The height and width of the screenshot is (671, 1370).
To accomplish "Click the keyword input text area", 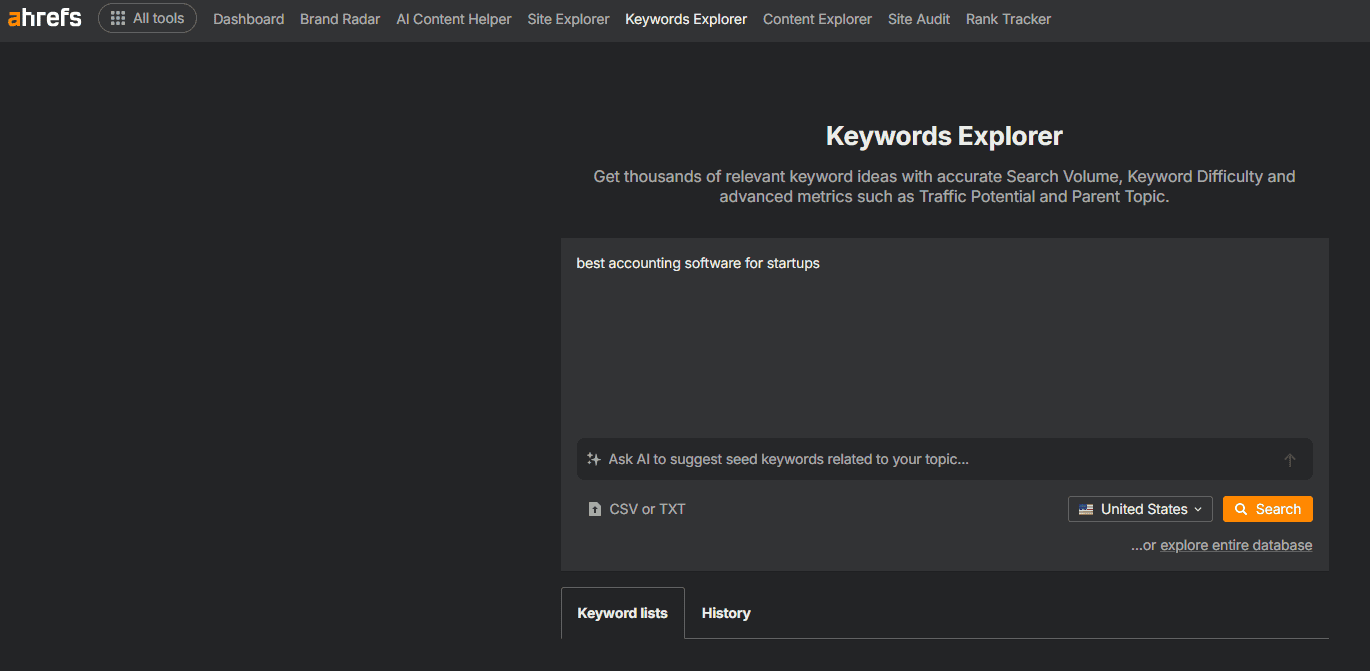I will [944, 340].
